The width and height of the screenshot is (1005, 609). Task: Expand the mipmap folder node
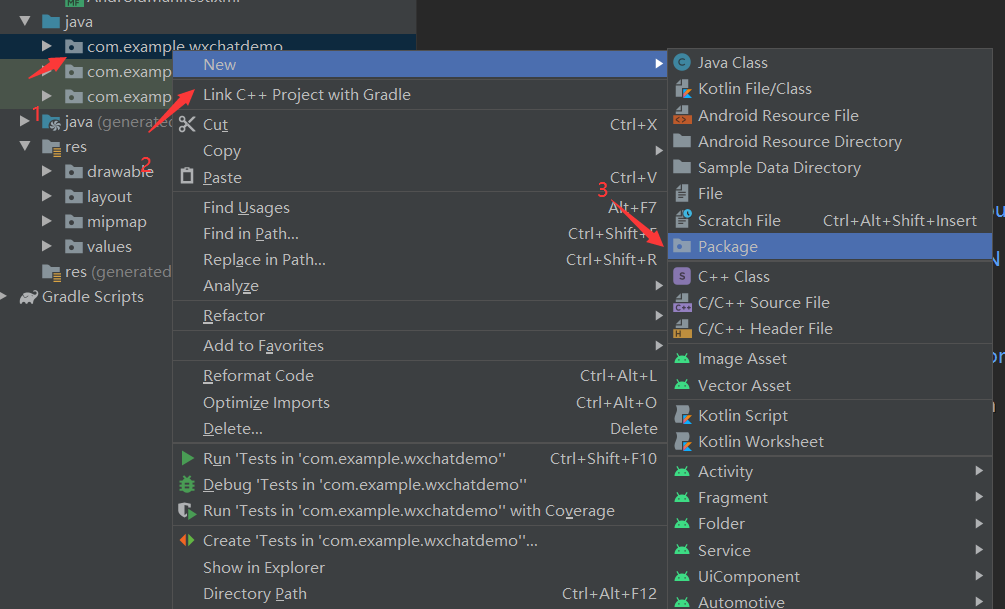coord(47,221)
